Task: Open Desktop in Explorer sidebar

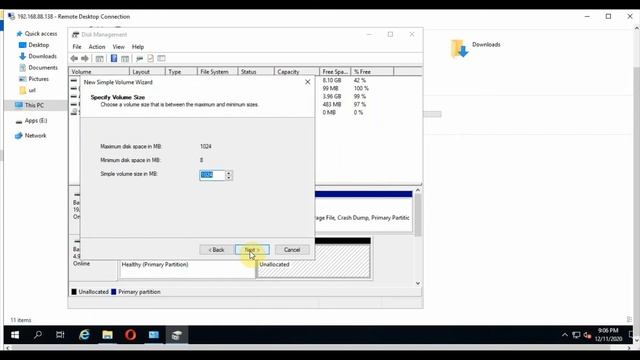Action: 34,45
